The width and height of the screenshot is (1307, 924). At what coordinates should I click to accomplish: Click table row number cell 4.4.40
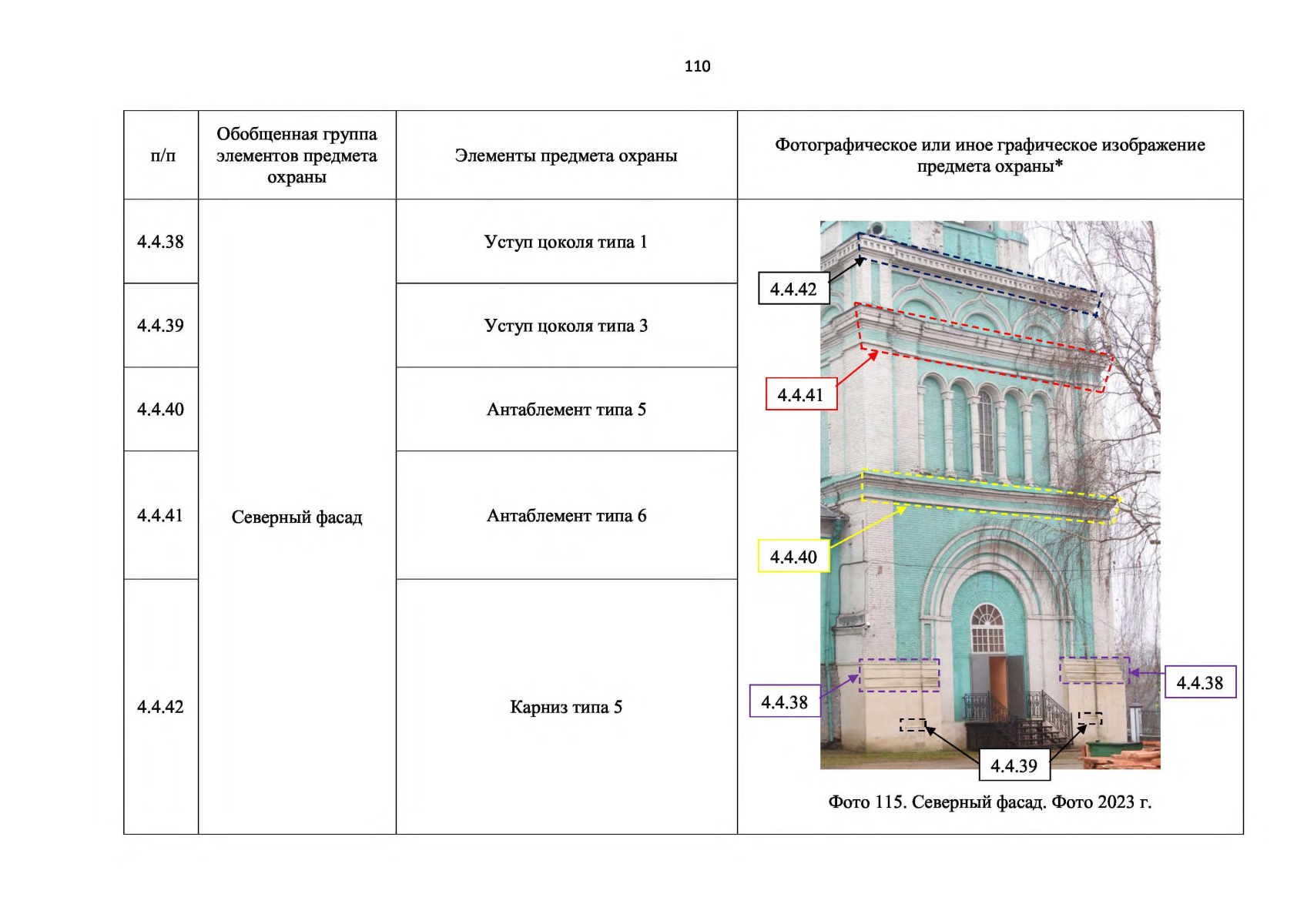pos(160,410)
